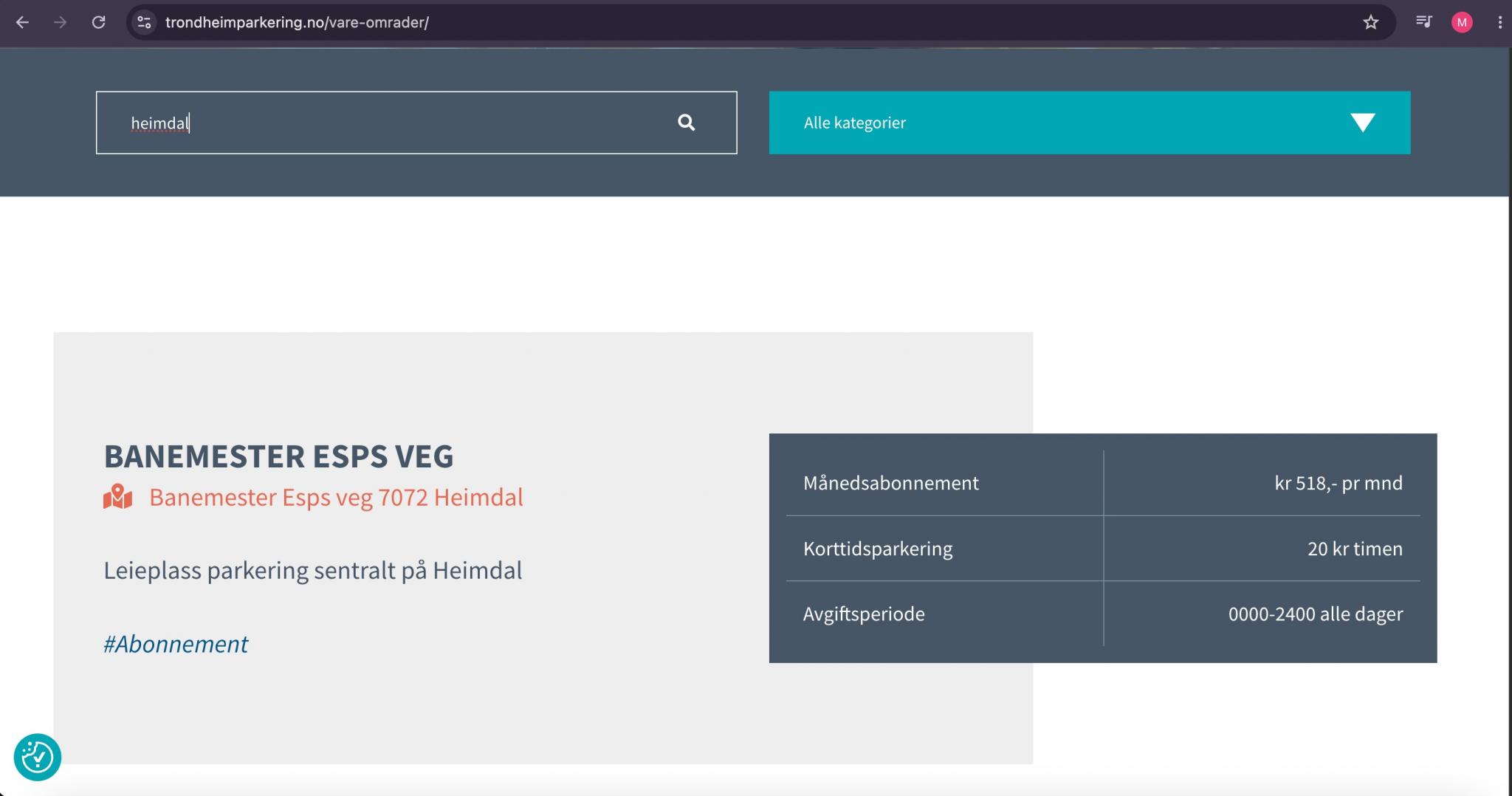Screen dimensions: 1512x796
Task: Click the magnifying glass search icon
Action: point(687,123)
